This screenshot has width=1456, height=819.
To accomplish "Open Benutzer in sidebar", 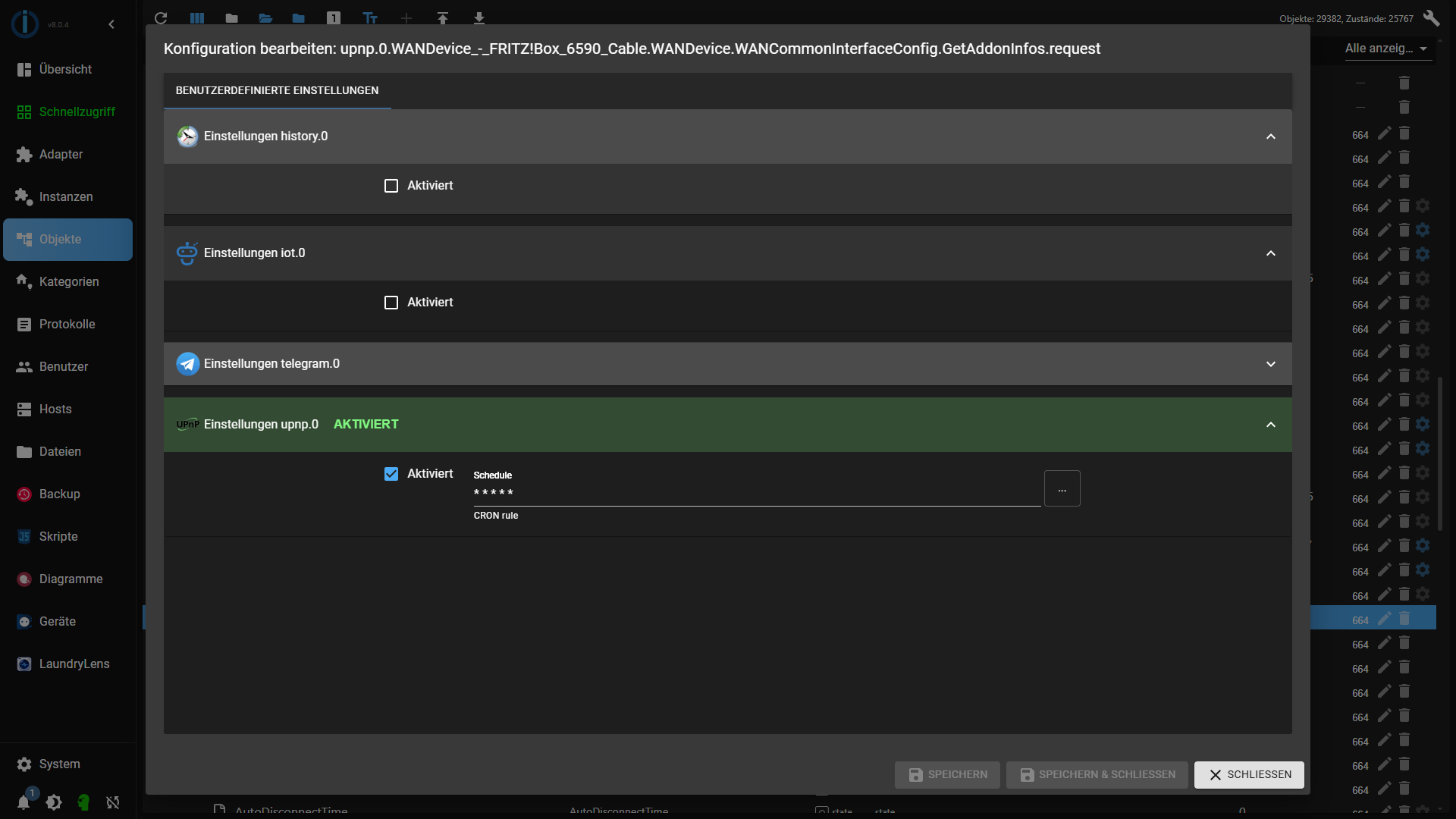I will pos(67,366).
